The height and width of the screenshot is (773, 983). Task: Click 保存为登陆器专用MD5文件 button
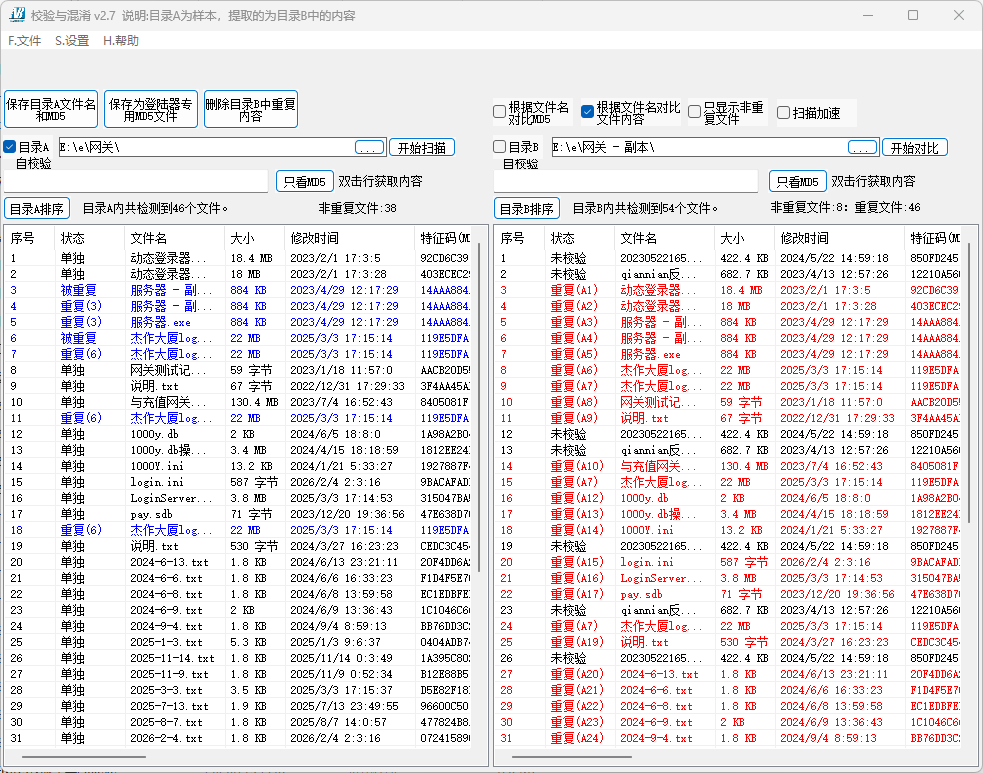pyautogui.click(x=150, y=109)
